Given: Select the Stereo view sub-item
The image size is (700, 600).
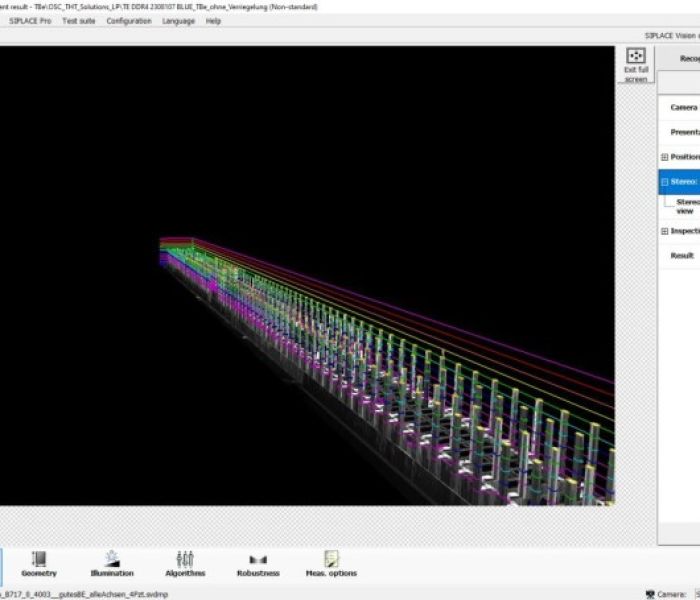Looking at the screenshot, I should point(686,206).
